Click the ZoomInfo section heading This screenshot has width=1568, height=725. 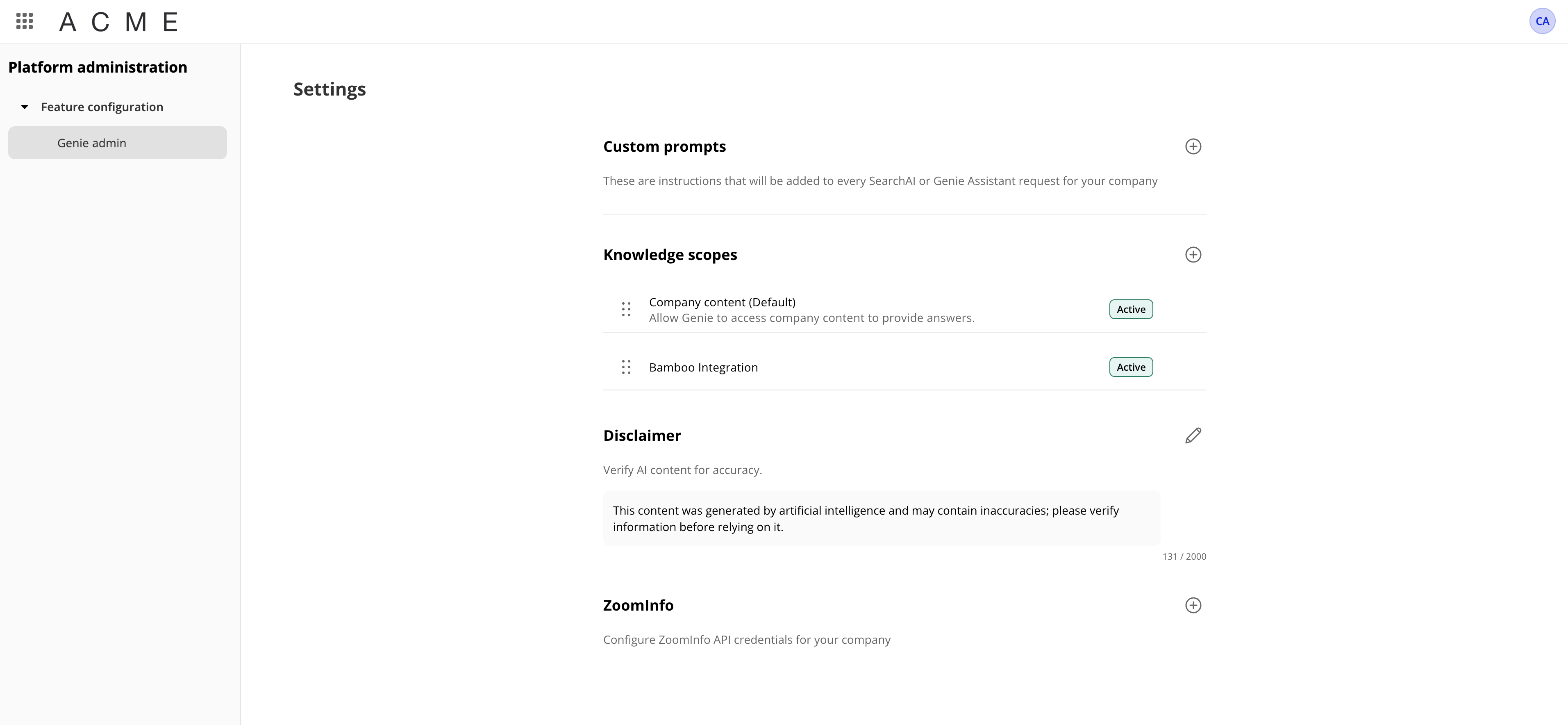(638, 605)
